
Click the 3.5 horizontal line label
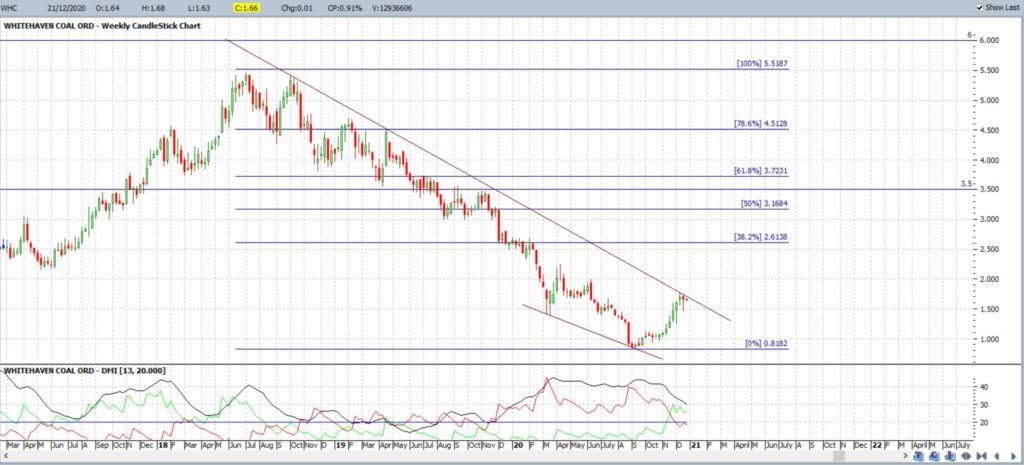[966, 184]
